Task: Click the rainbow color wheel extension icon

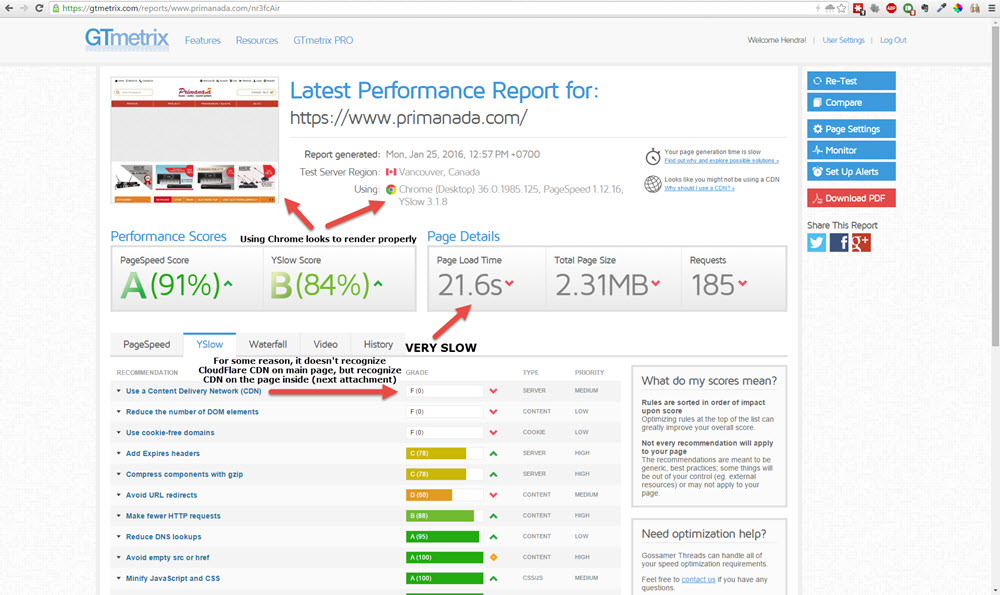Action: click(x=958, y=8)
